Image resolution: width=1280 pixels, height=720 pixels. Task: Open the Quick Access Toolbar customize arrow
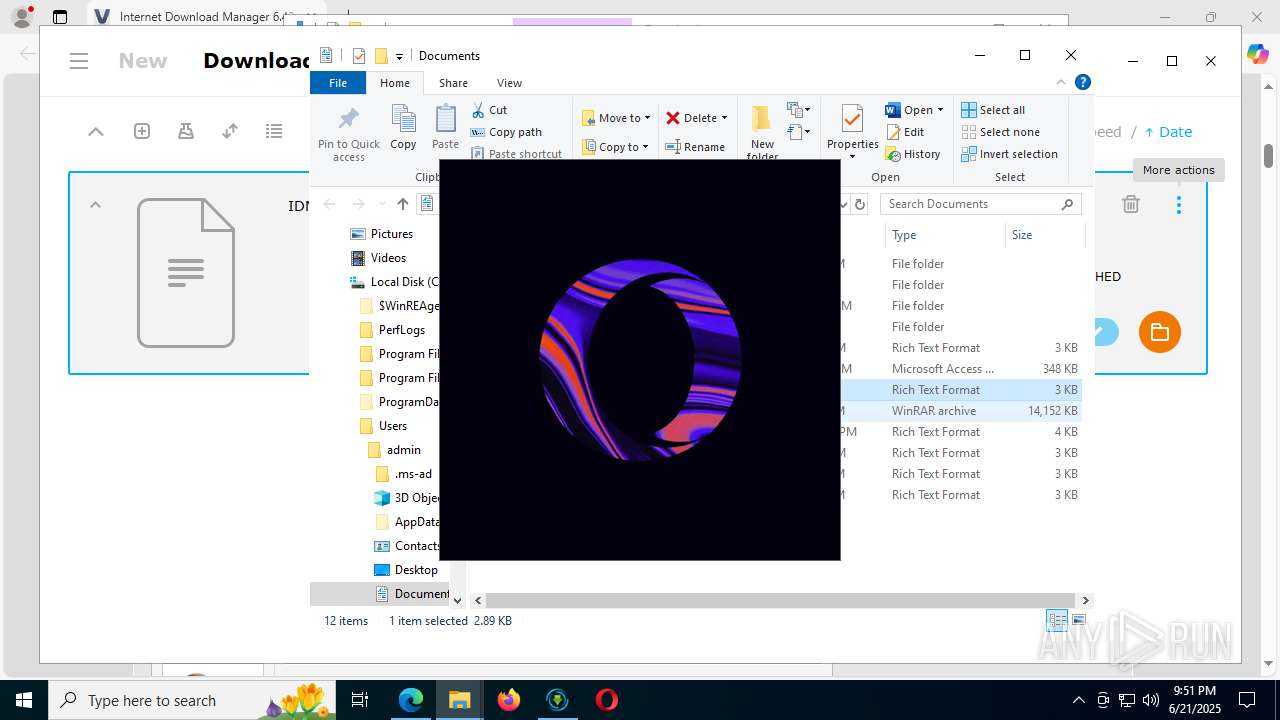[399, 56]
